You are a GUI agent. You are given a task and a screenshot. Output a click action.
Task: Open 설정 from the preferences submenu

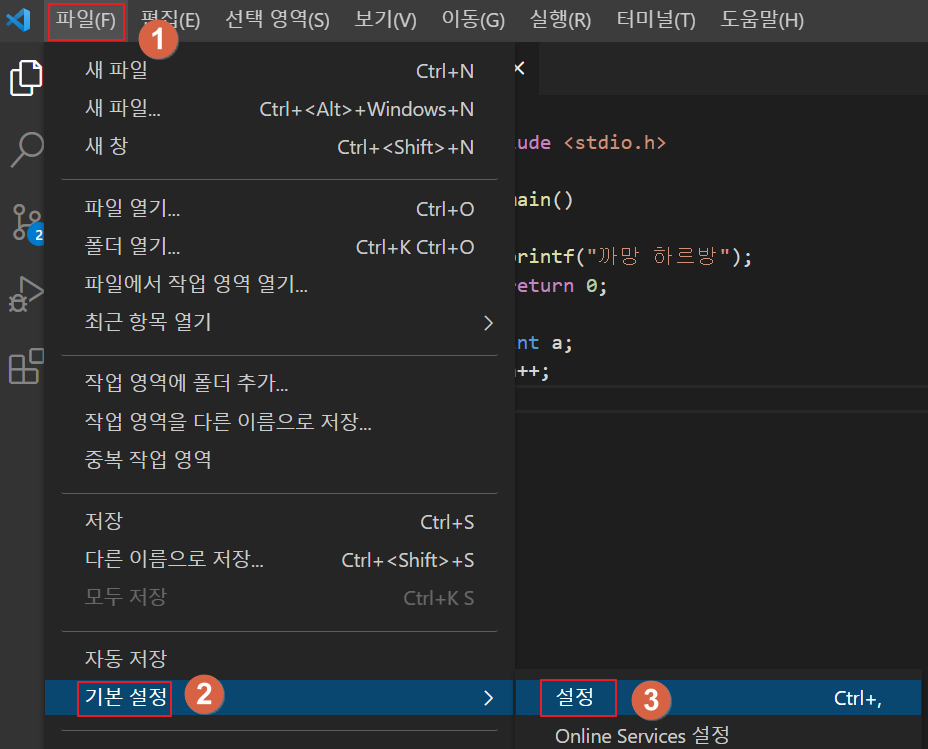576,698
